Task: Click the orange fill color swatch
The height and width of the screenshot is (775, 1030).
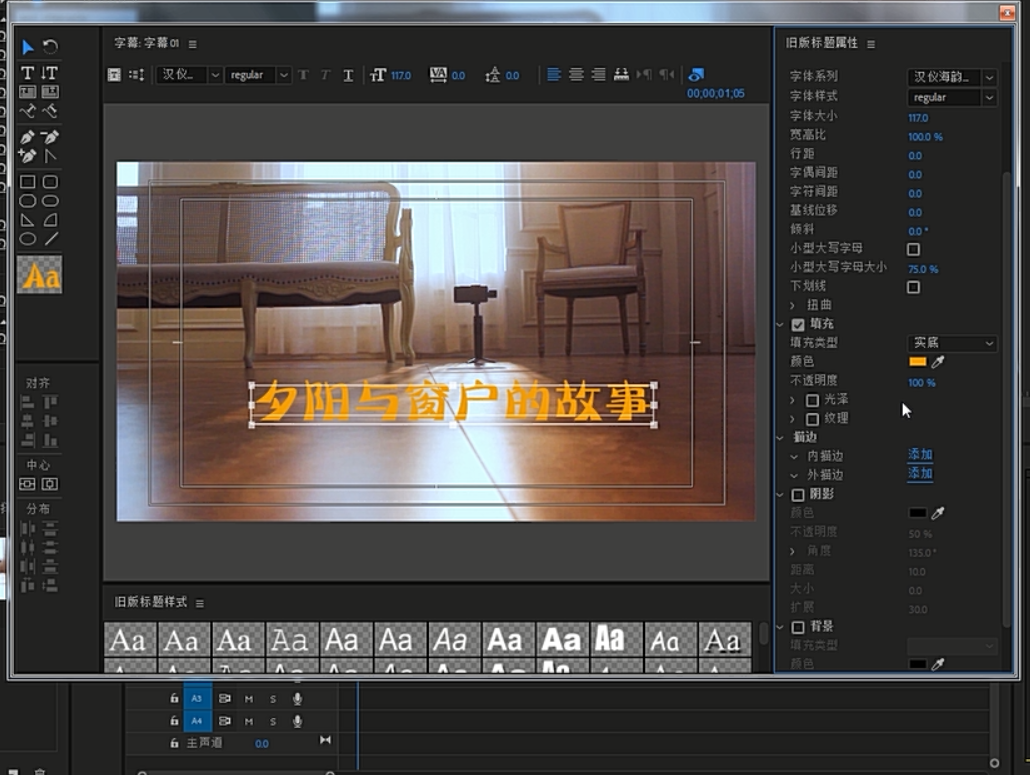Action: click(x=917, y=362)
